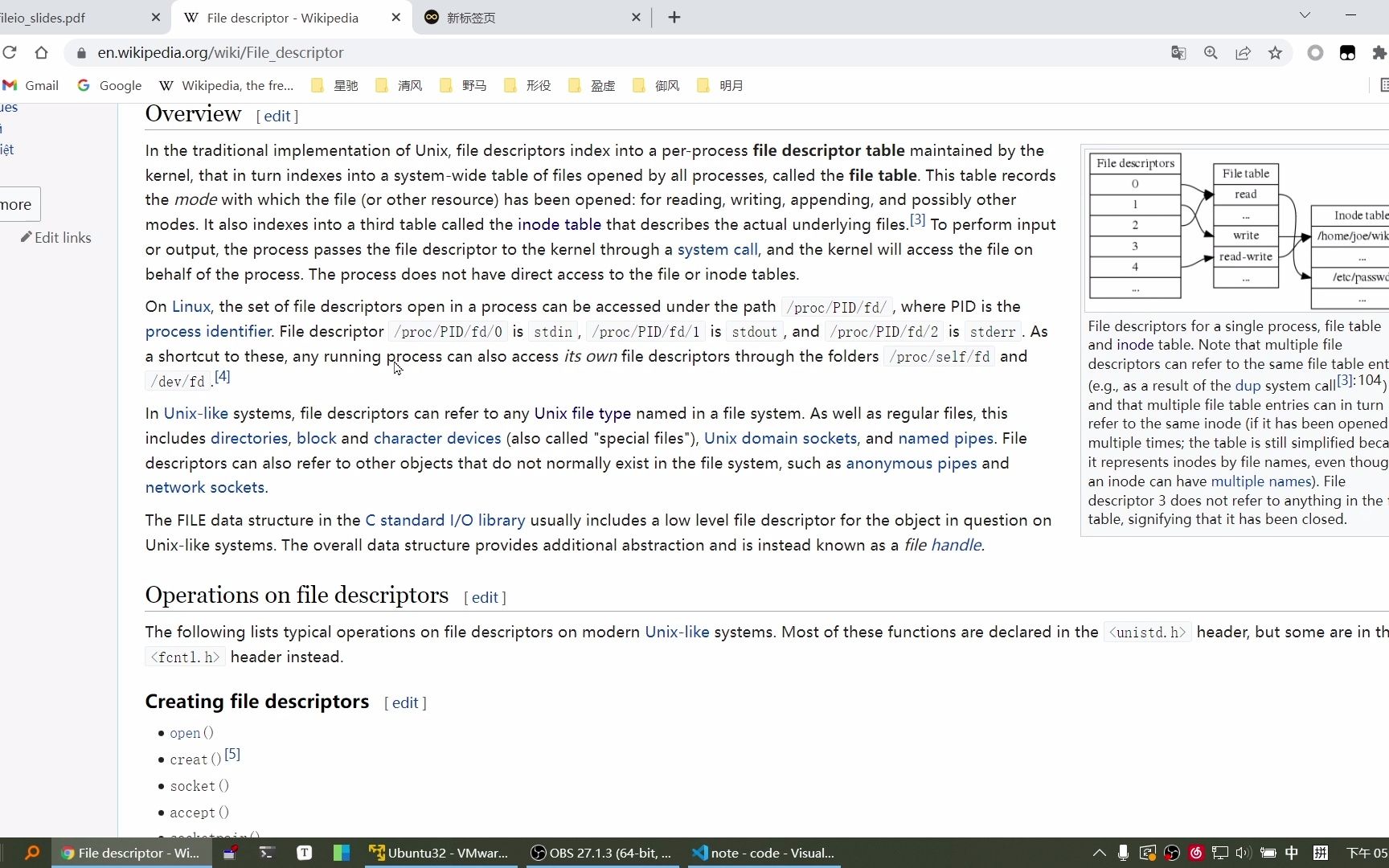
Task: Open translate page icon in address bar
Action: point(1178,53)
